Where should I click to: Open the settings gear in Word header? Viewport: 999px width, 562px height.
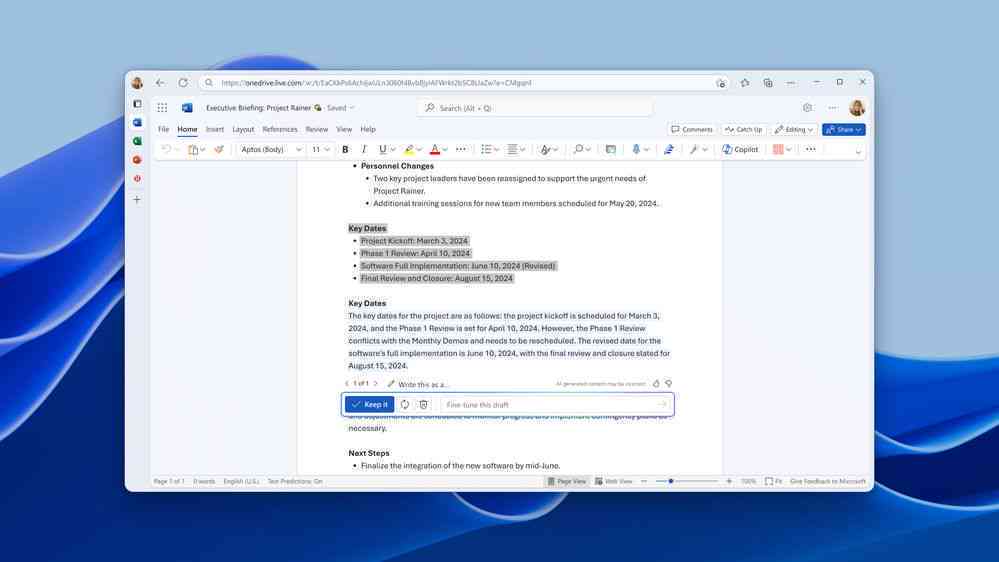point(807,108)
